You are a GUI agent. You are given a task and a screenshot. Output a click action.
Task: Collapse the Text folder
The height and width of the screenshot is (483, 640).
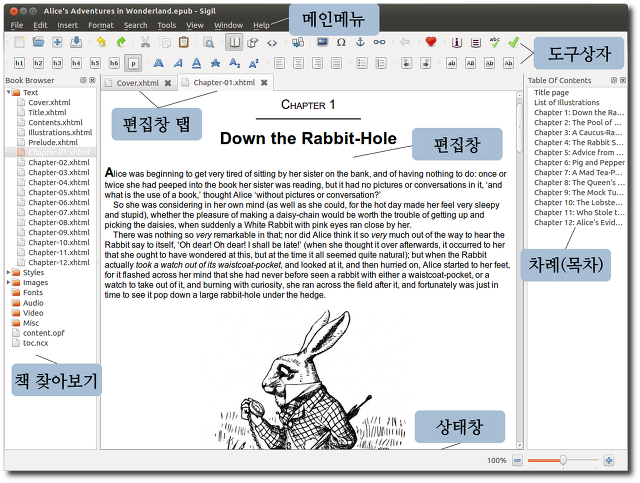coord(8,92)
